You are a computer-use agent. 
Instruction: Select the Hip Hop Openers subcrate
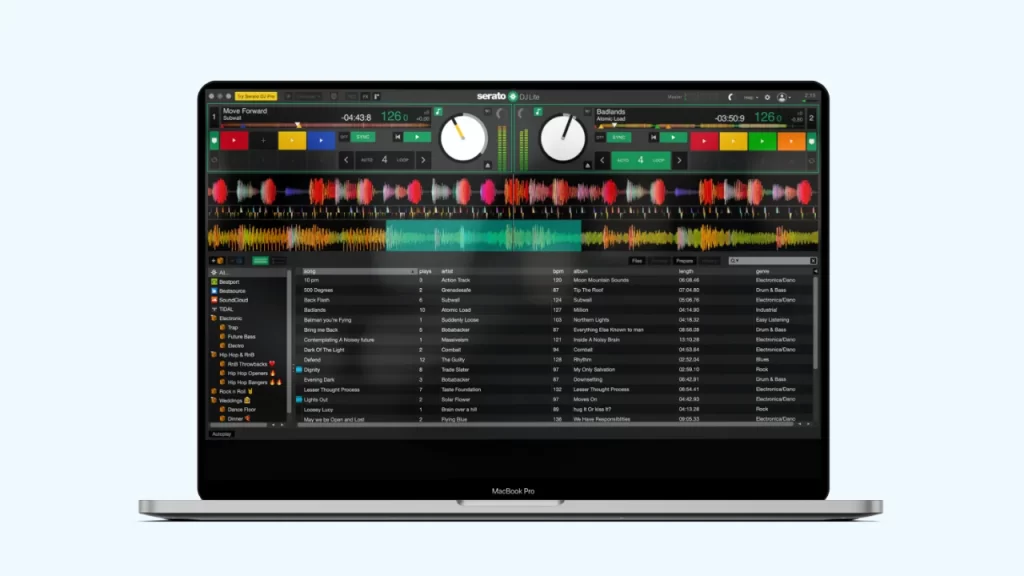pyautogui.click(x=248, y=374)
